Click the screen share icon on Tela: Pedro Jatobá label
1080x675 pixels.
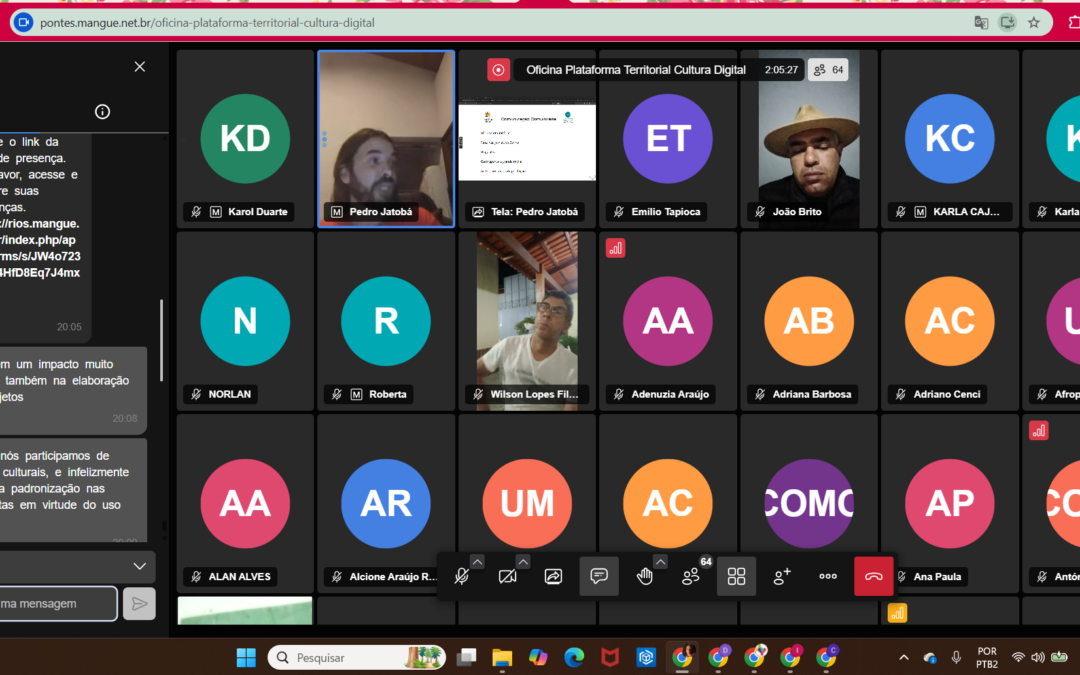tap(478, 212)
